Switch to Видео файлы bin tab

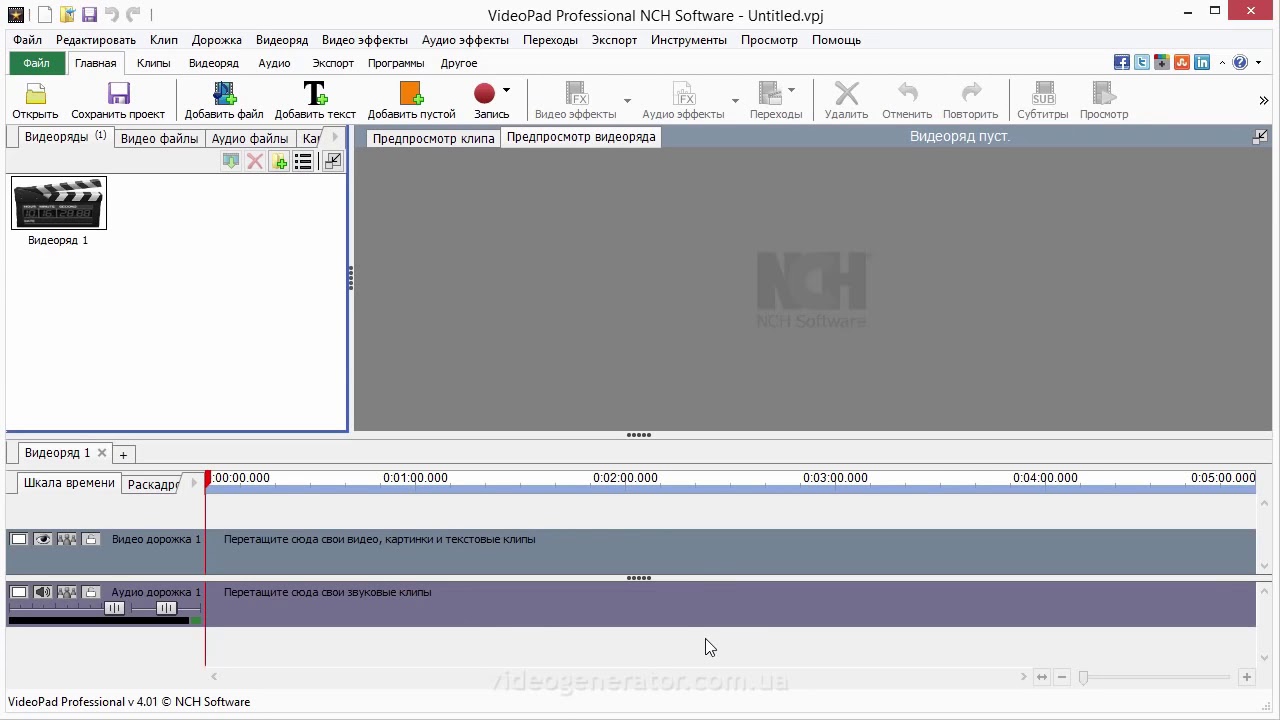(x=159, y=138)
